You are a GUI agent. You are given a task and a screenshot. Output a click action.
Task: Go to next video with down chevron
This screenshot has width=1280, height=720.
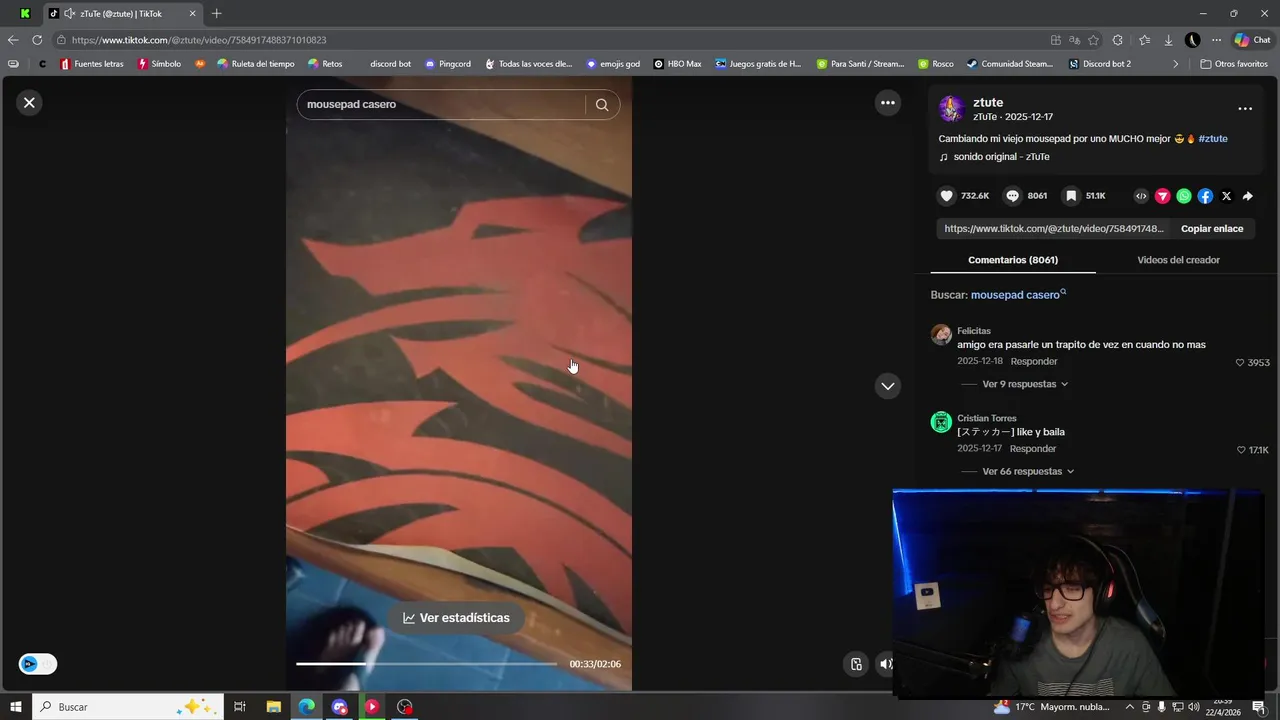(887, 386)
